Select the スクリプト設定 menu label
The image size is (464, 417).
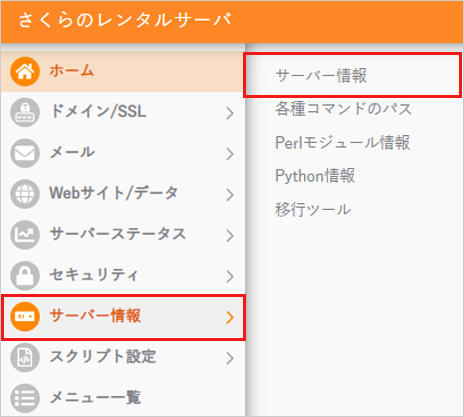pyautogui.click(x=103, y=356)
